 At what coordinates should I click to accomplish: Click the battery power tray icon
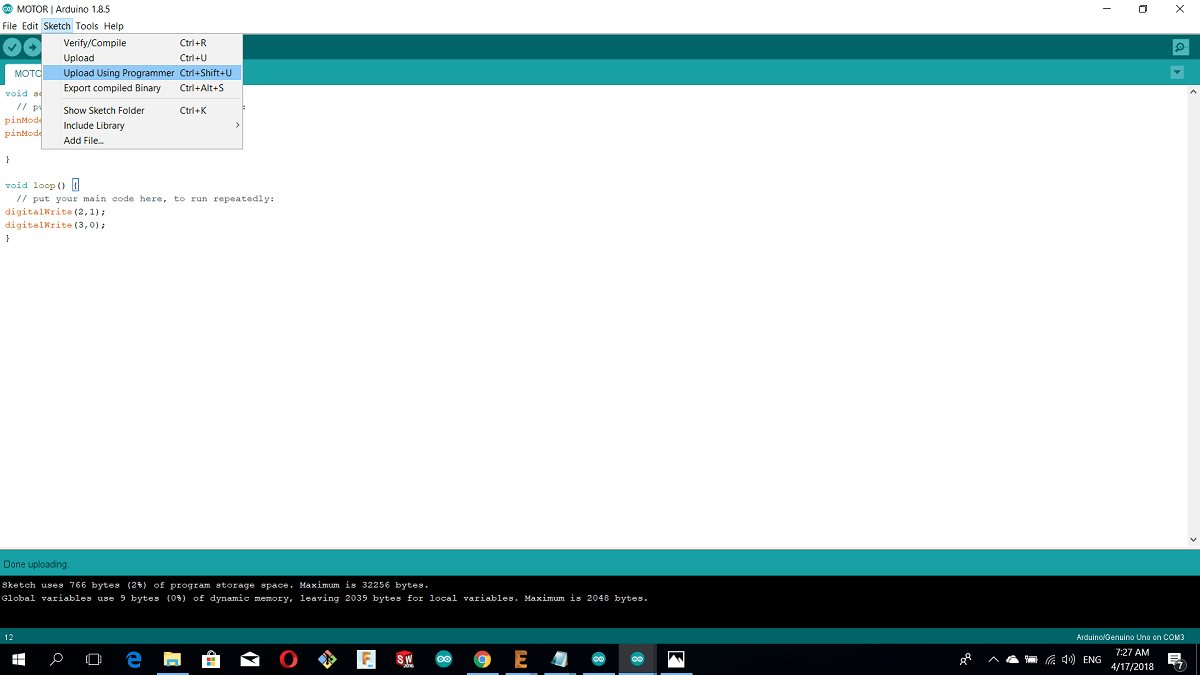pyautogui.click(x=1031, y=660)
